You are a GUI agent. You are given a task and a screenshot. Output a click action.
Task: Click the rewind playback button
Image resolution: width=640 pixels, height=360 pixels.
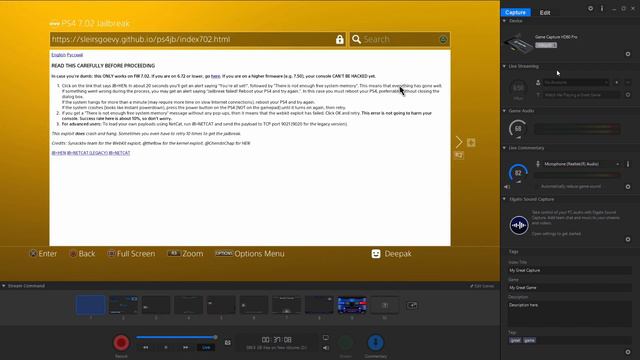146,347
